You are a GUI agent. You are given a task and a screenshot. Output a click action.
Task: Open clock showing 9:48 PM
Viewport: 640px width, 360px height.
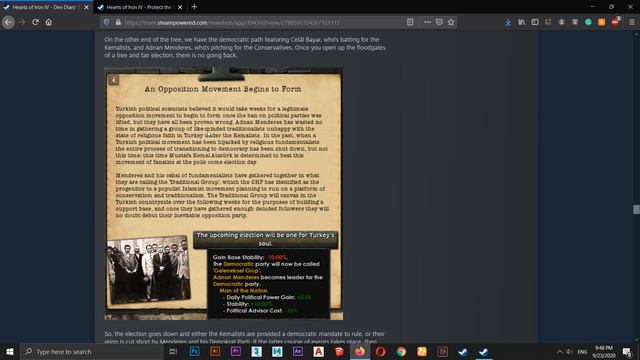point(604,351)
